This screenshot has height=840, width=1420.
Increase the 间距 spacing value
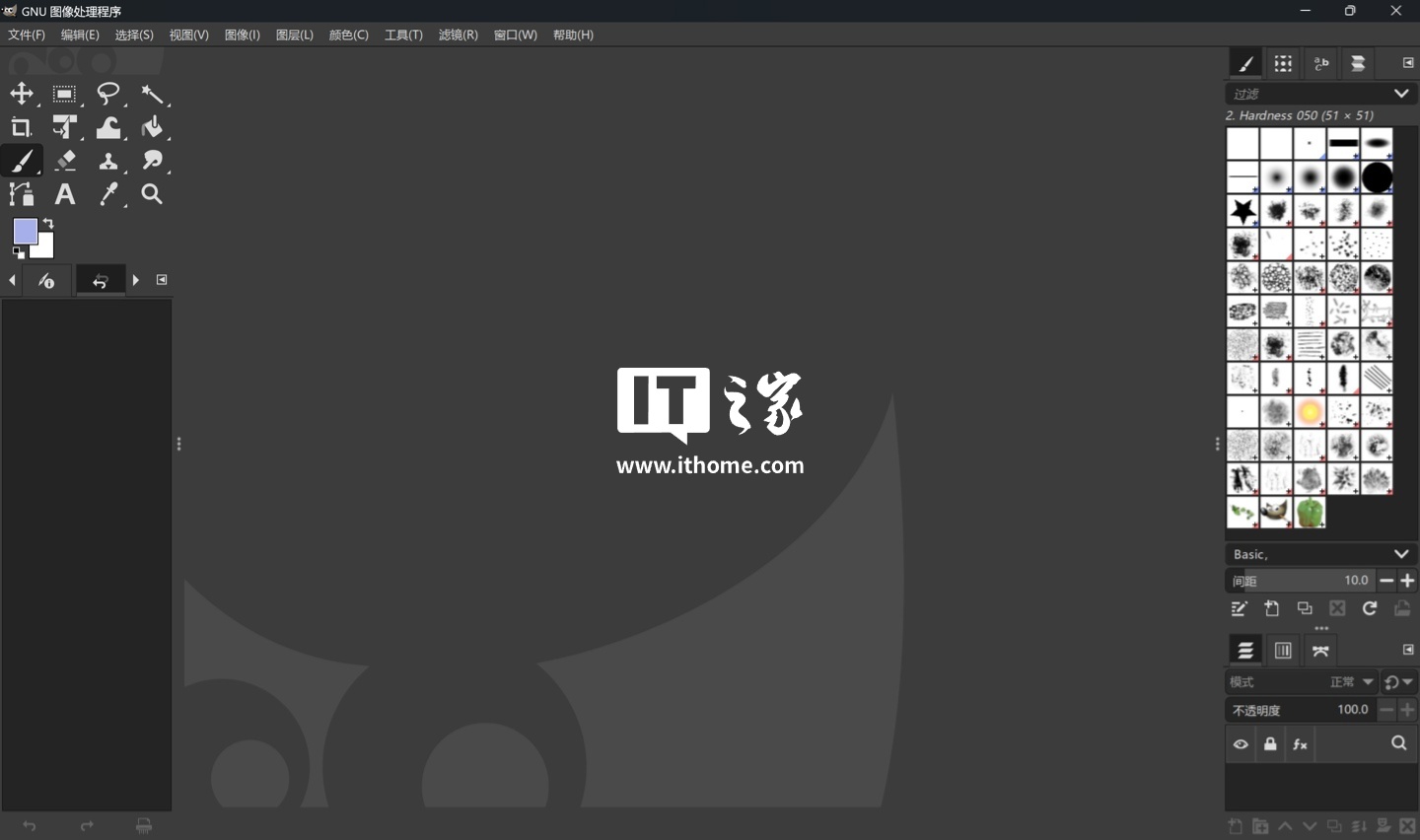coord(1407,581)
